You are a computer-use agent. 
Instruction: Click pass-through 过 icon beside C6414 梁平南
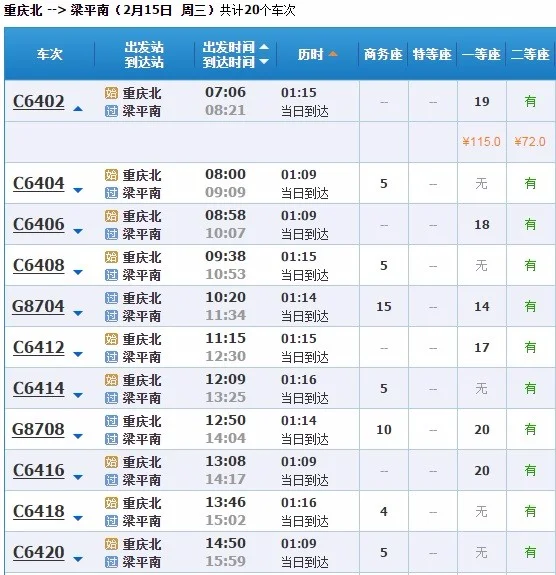click(x=111, y=398)
